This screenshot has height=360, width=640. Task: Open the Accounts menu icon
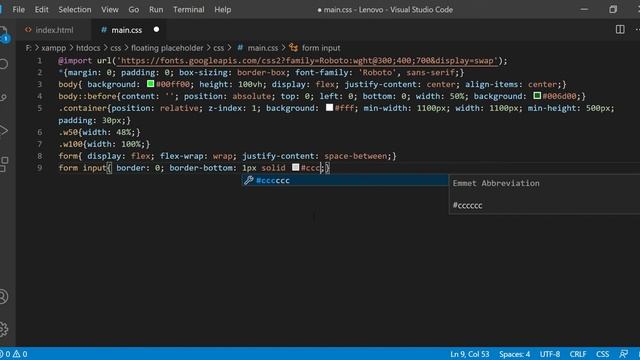(4, 296)
